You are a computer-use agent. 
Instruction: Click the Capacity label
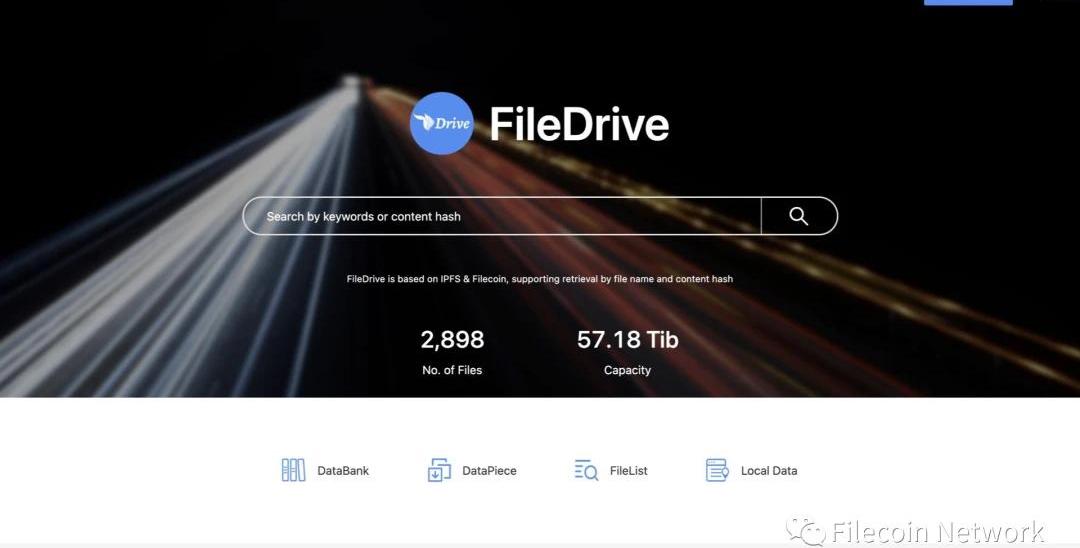point(627,370)
